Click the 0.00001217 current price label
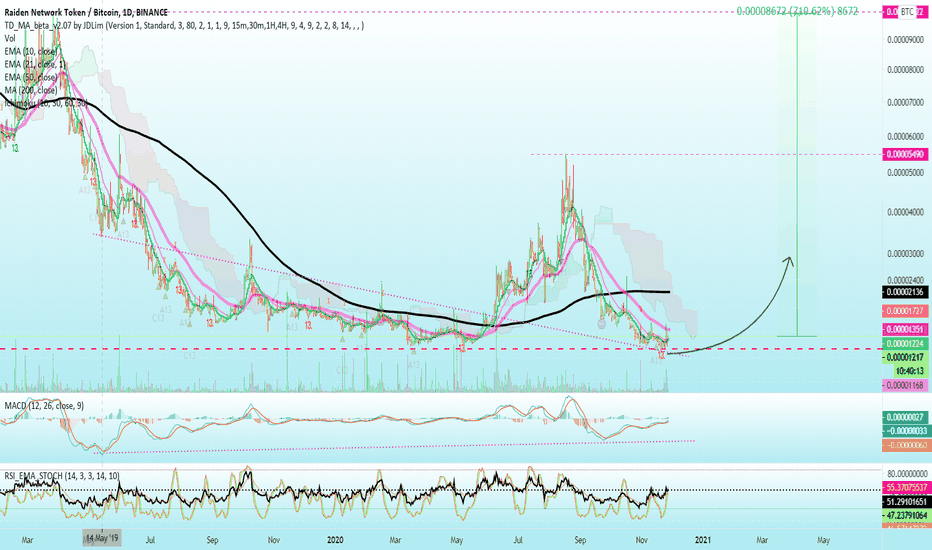The height and width of the screenshot is (550, 932). click(906, 357)
